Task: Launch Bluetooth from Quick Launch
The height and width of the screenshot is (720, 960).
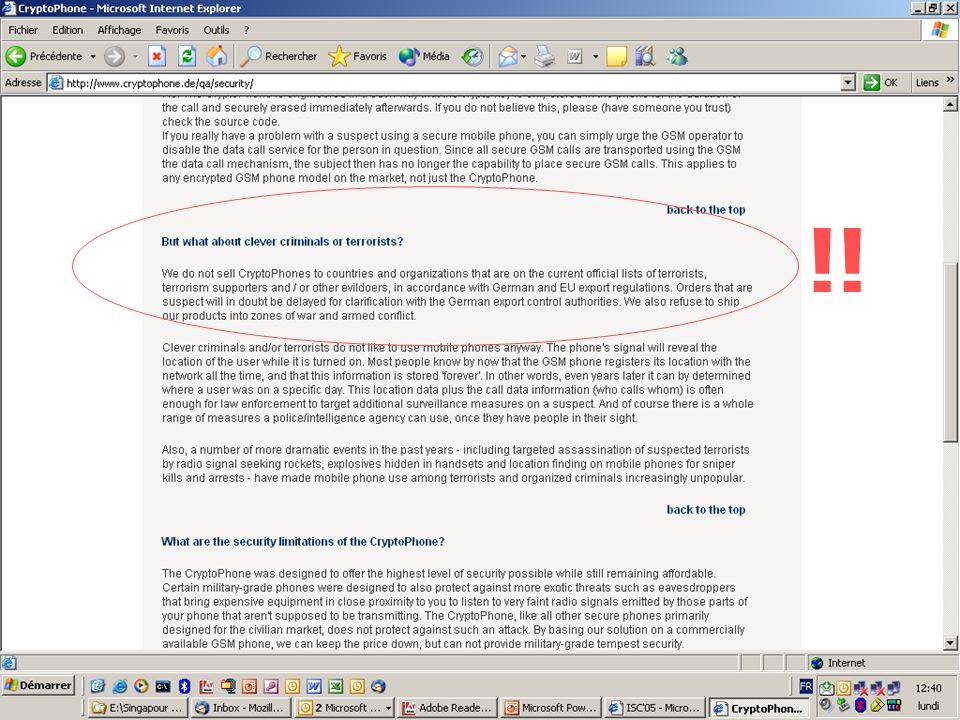Action: coord(184,686)
